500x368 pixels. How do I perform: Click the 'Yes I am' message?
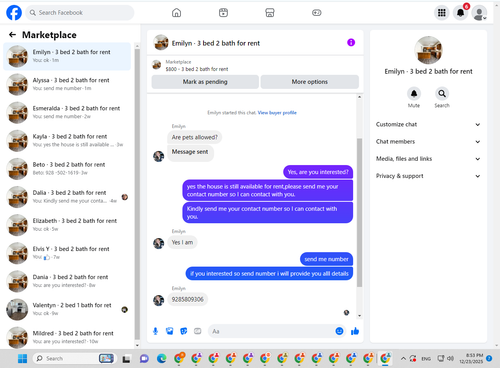(x=182, y=242)
